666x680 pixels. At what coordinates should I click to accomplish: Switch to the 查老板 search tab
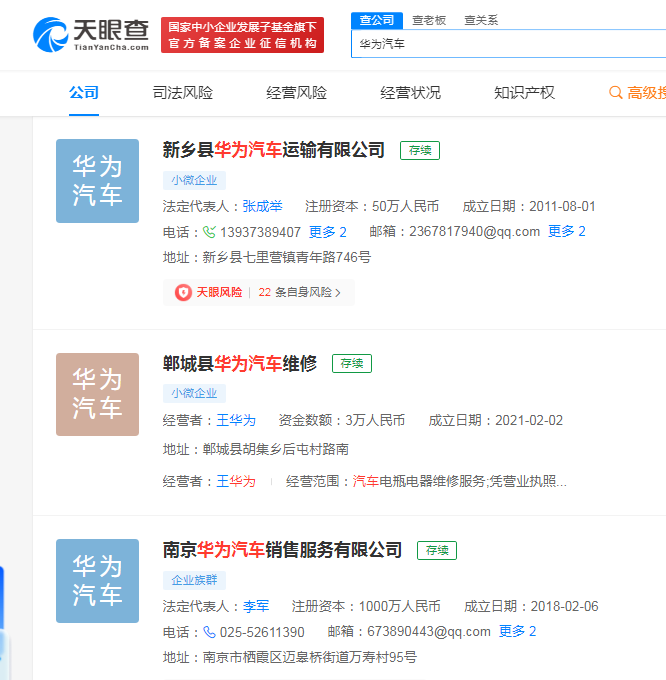429,20
